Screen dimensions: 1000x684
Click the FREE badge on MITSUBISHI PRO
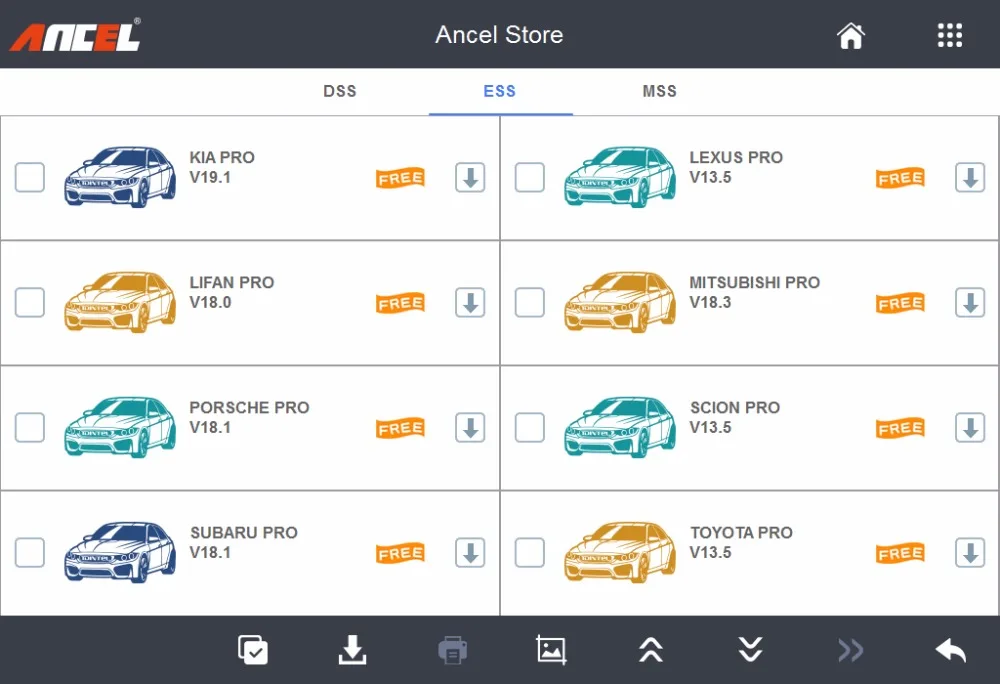coord(901,303)
